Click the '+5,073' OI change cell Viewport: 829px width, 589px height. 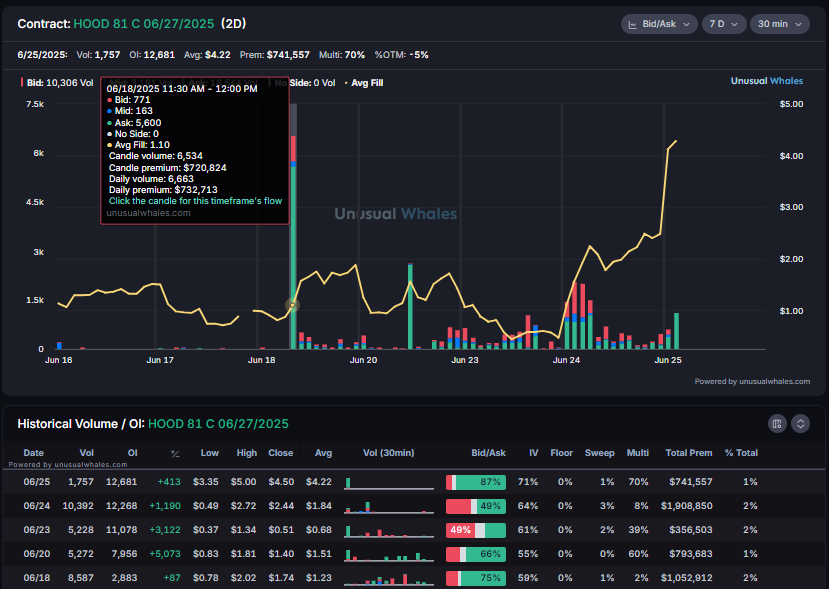[x=164, y=554]
